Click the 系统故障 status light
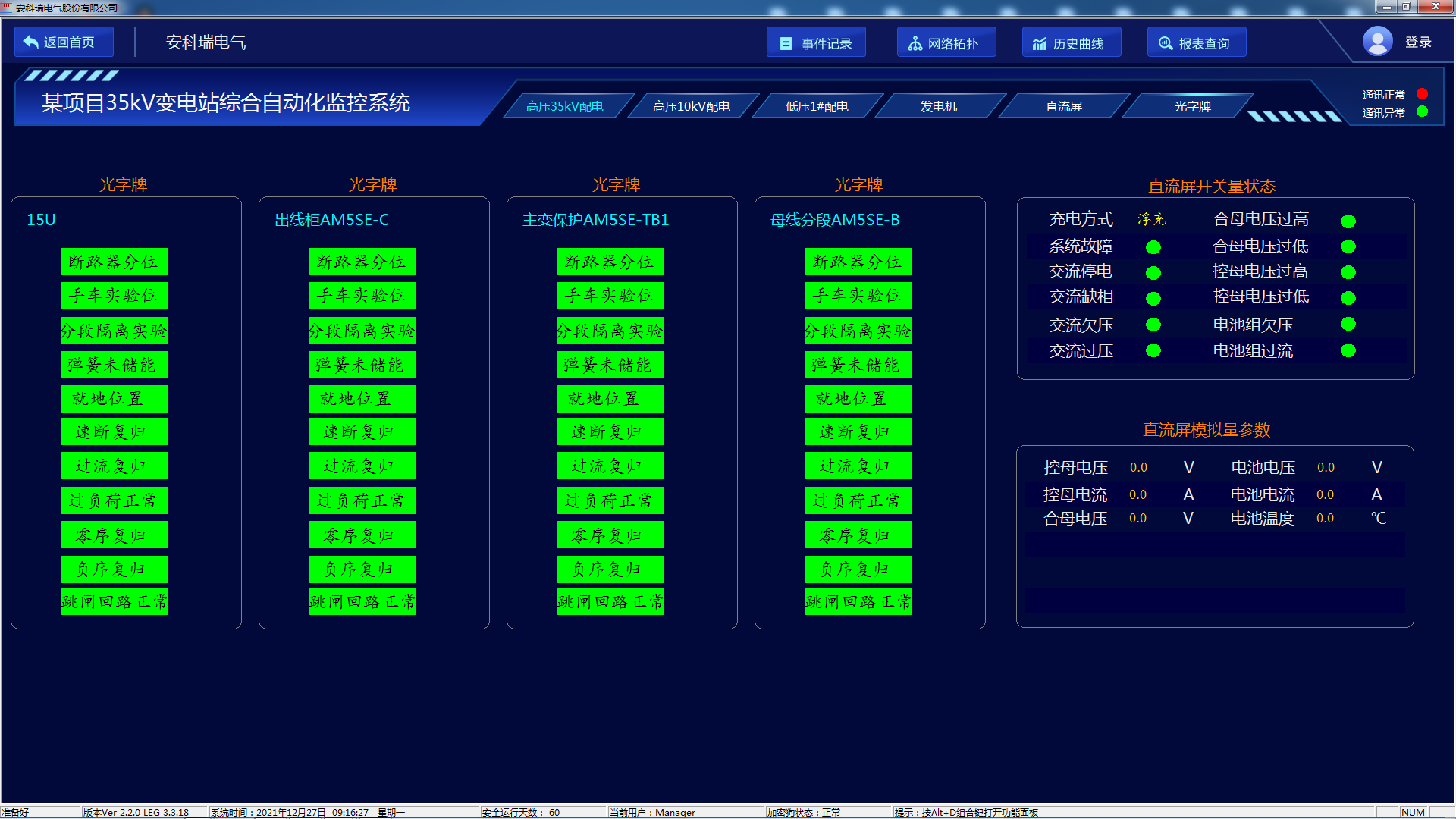1456x819 pixels. [1153, 247]
